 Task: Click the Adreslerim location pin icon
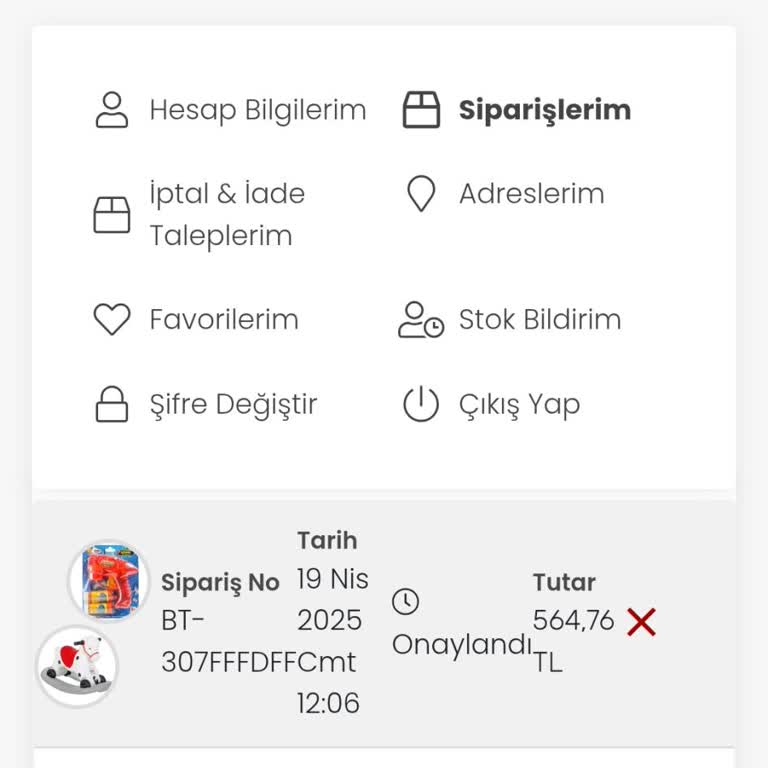[421, 194]
